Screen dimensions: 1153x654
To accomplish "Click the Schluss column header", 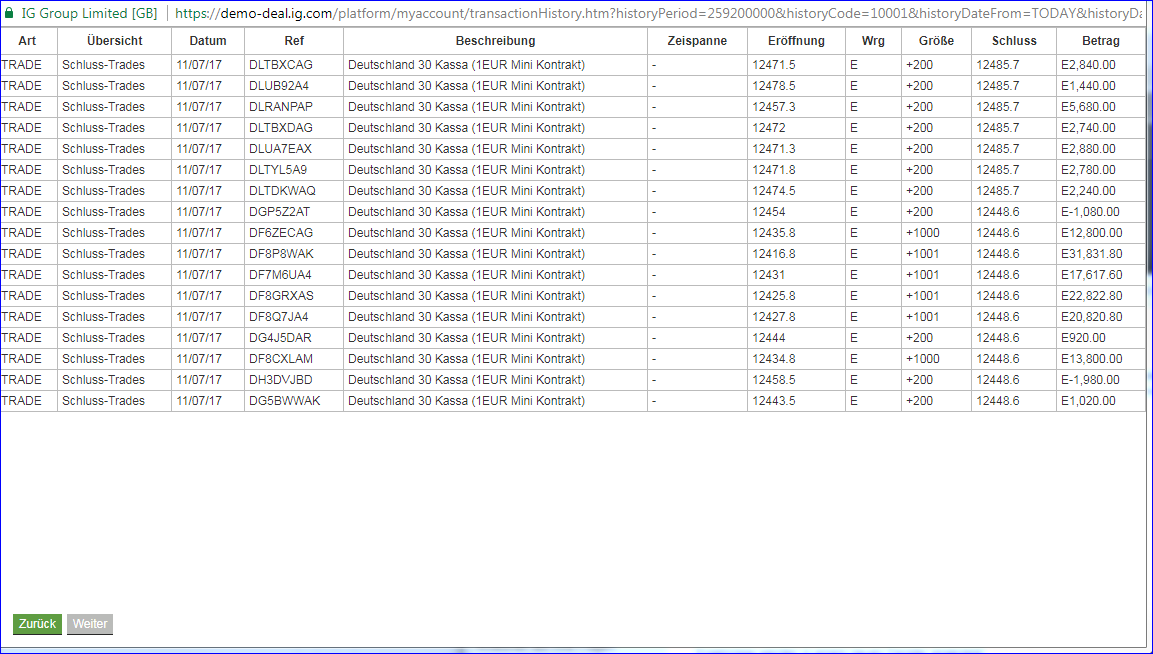I will pos(1014,41).
